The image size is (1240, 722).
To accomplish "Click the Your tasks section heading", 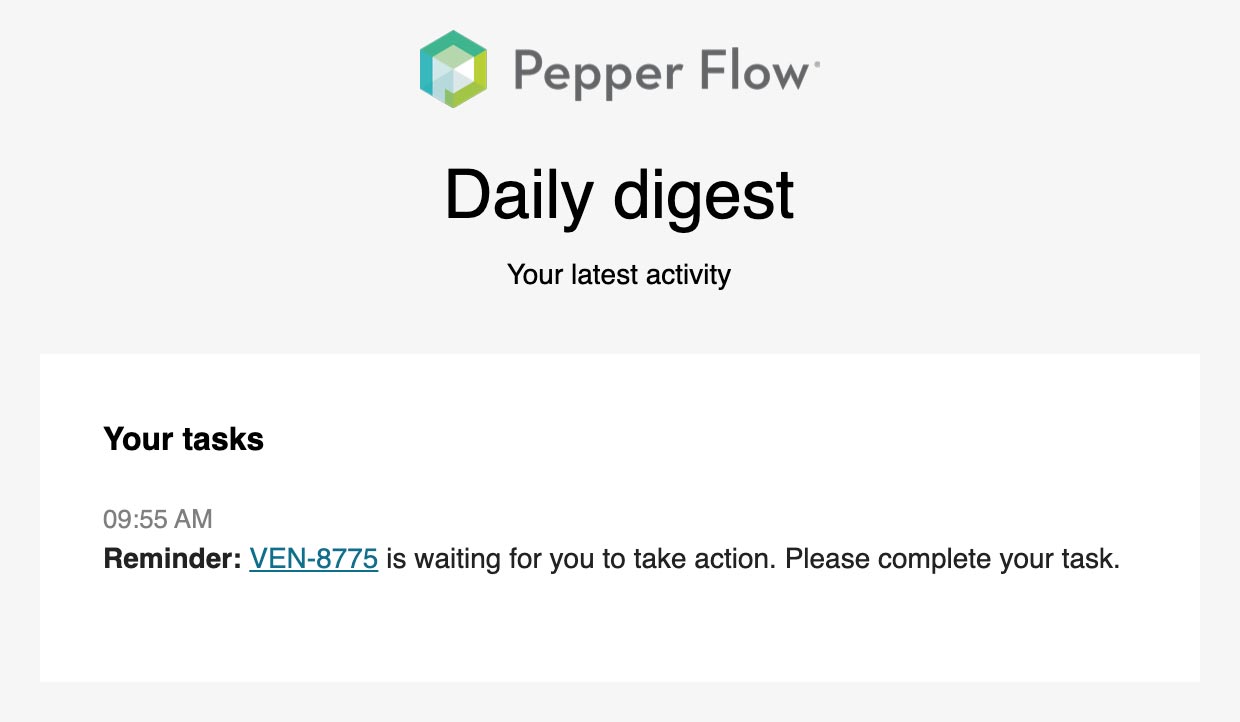I will pyautogui.click(x=184, y=439).
